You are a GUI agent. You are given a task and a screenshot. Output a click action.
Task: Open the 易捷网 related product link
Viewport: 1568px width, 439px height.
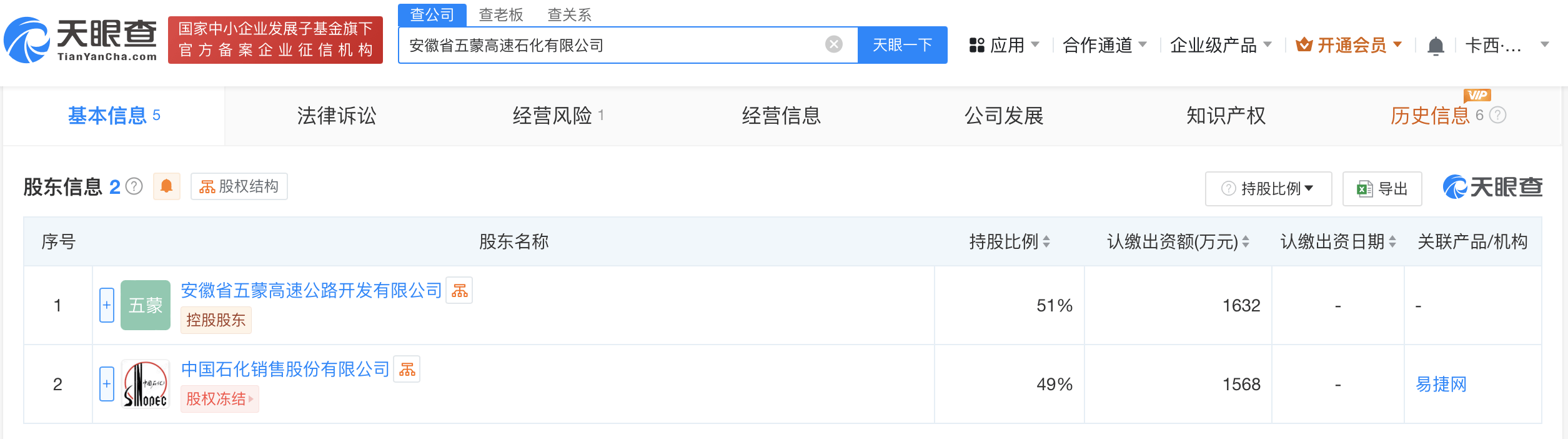click(x=1441, y=384)
